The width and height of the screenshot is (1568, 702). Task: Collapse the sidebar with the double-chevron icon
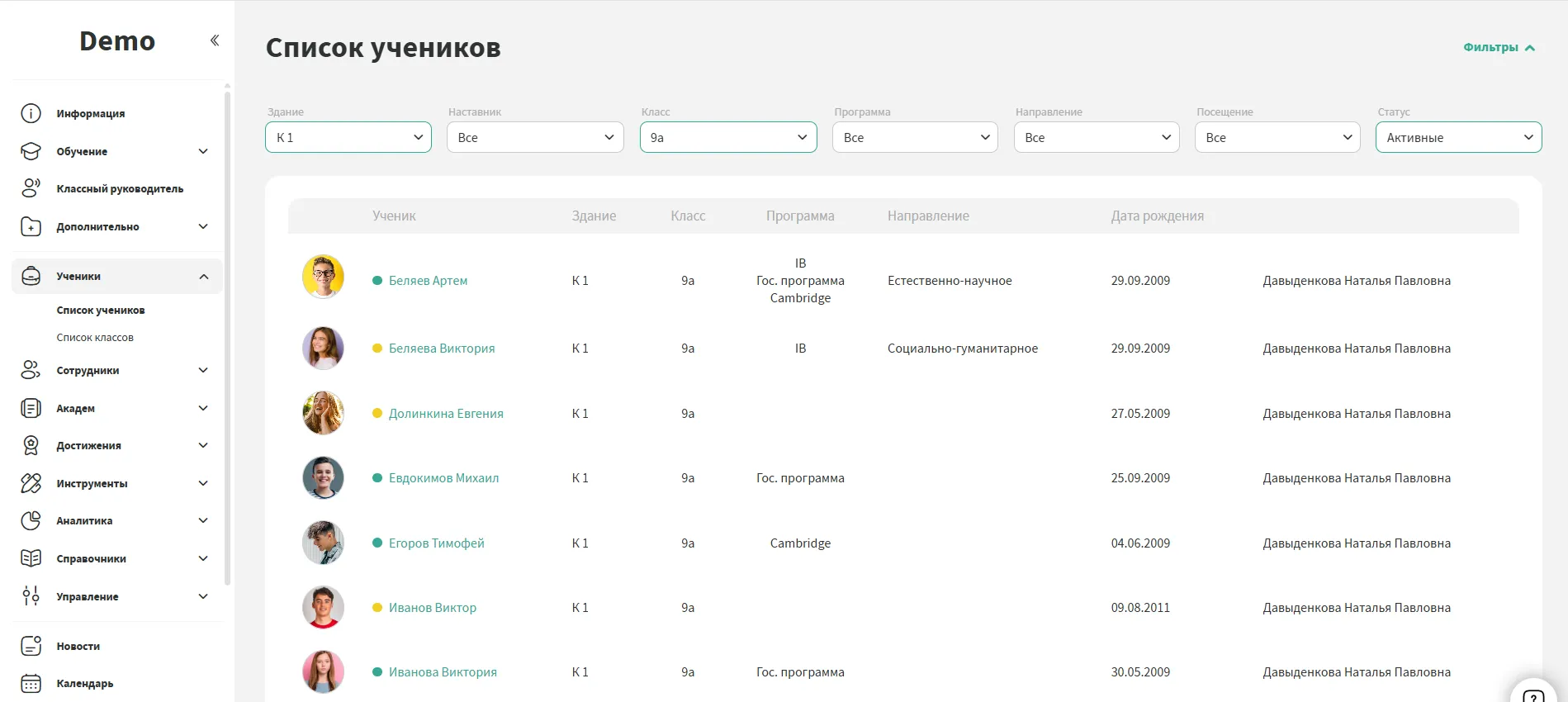coord(215,40)
